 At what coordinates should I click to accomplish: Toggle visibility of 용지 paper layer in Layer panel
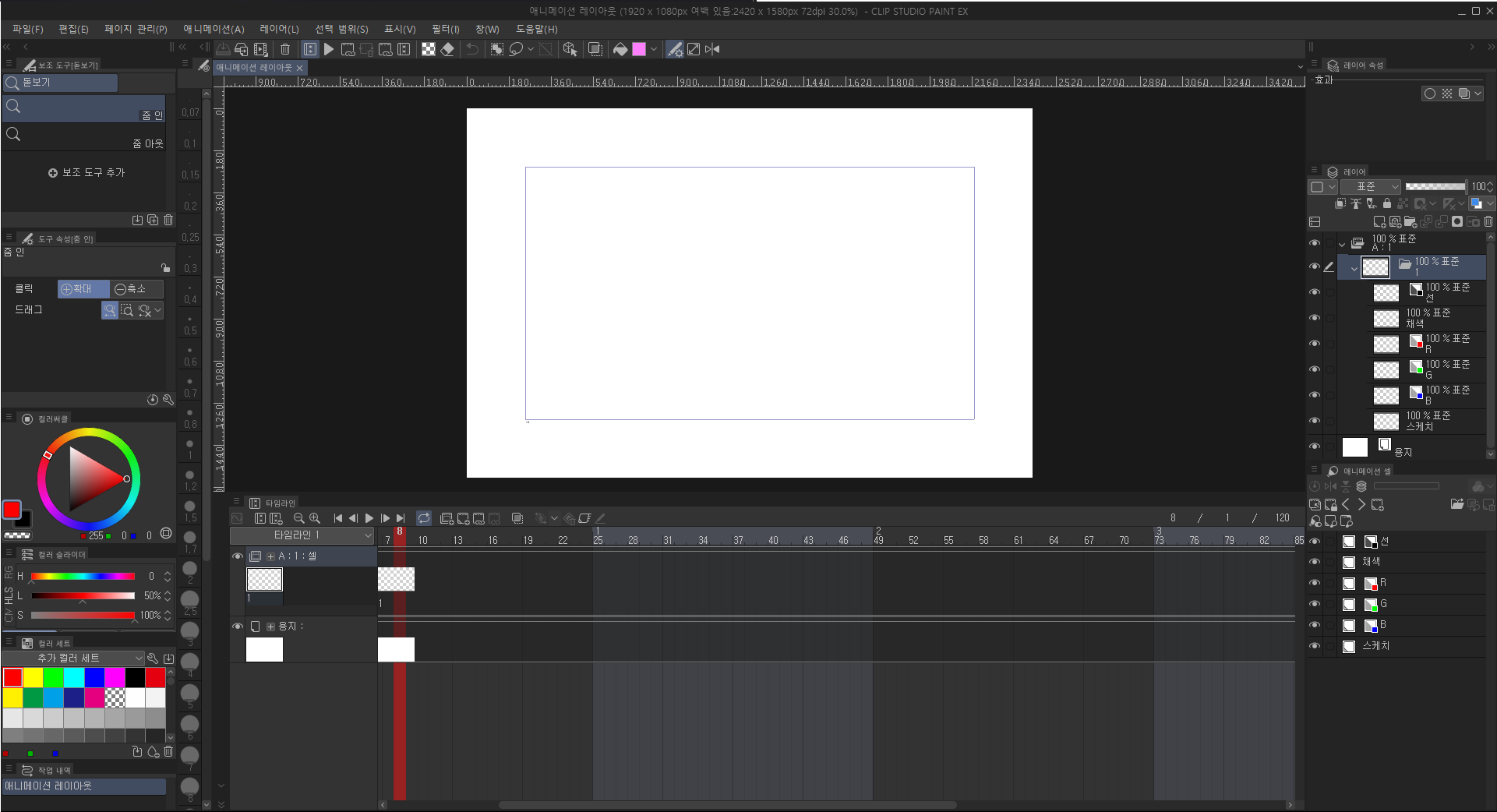pos(1315,447)
